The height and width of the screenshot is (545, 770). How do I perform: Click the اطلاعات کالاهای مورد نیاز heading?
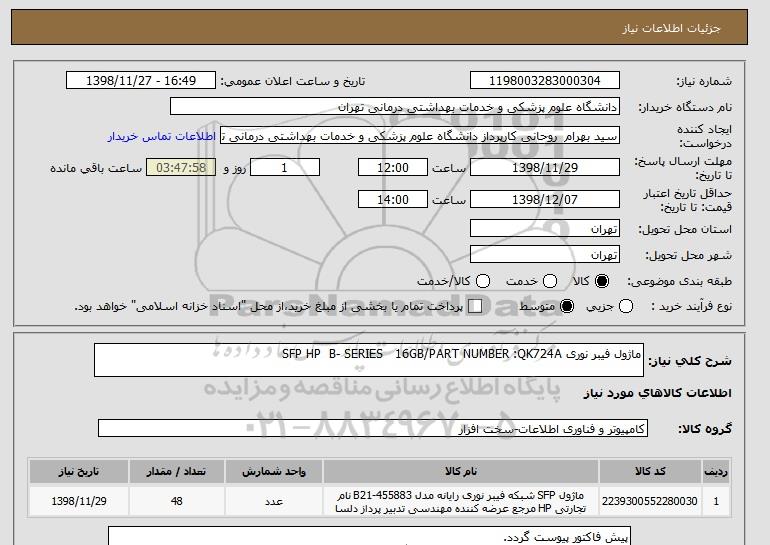click(658, 393)
